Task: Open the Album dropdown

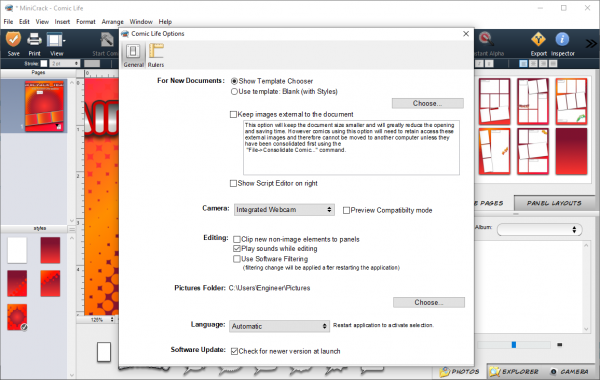Action: [x=540, y=230]
